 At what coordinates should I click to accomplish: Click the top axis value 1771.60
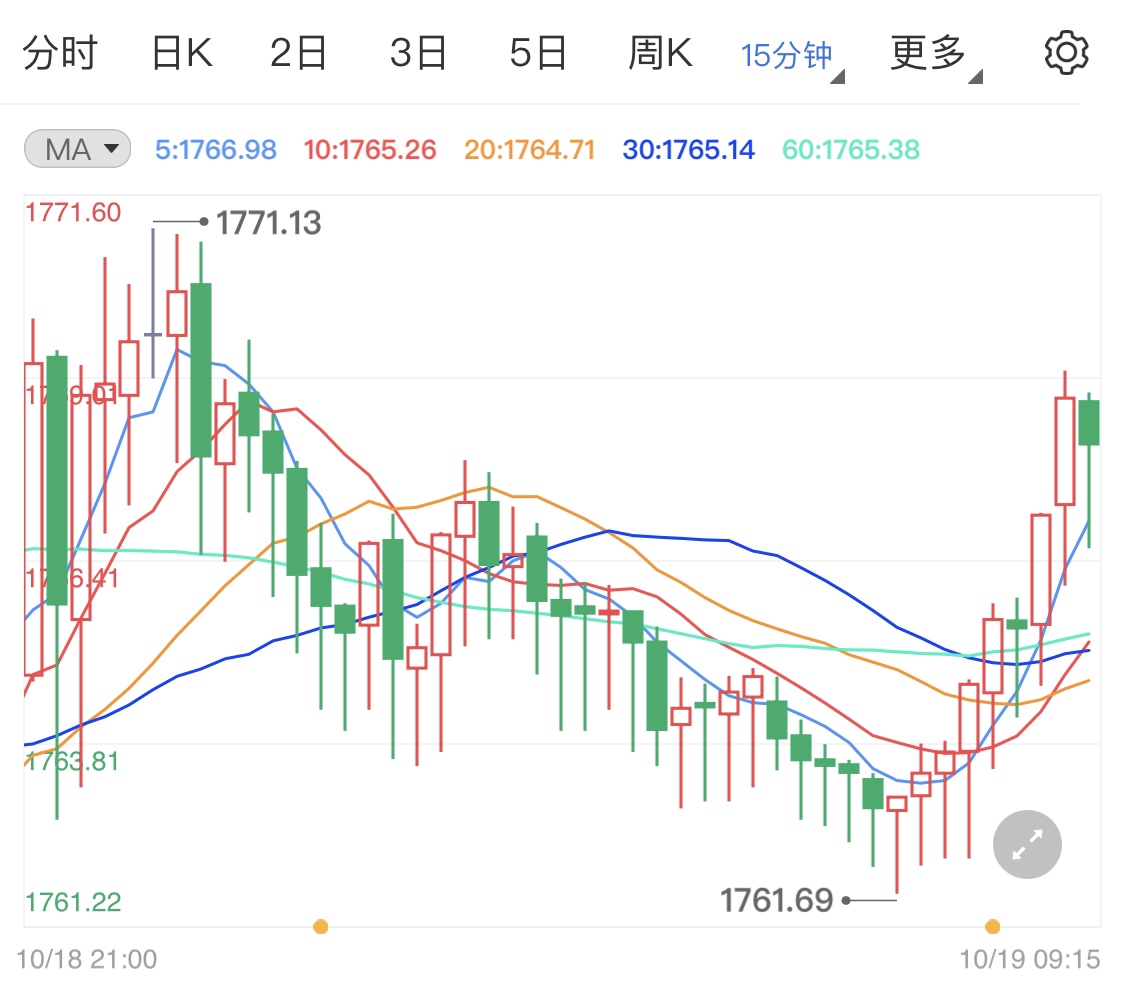point(72,213)
